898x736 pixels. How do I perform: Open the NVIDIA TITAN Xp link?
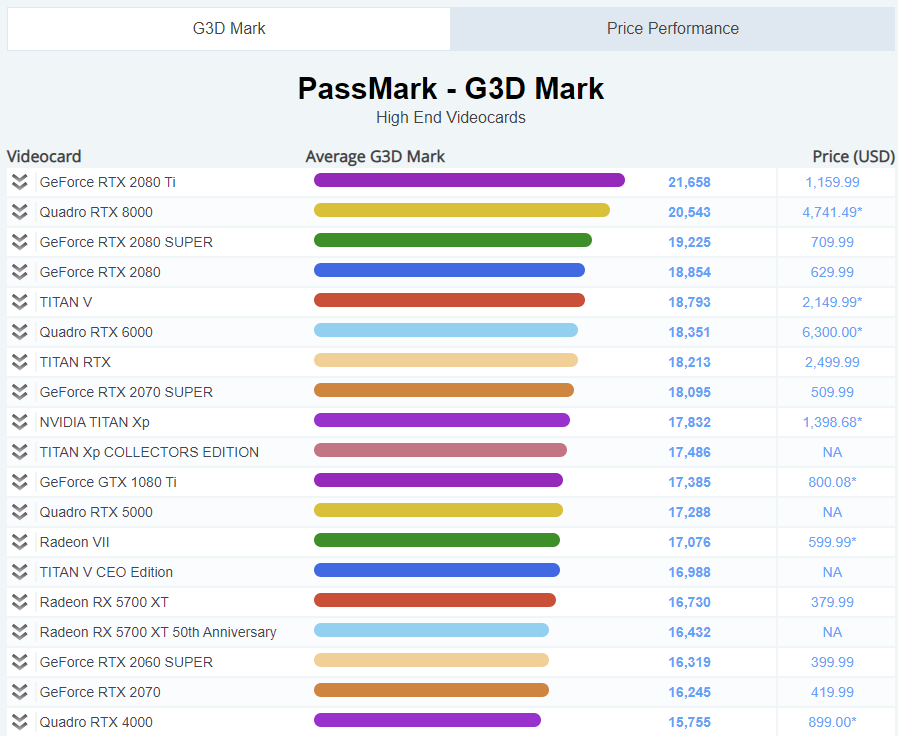[x=94, y=422]
